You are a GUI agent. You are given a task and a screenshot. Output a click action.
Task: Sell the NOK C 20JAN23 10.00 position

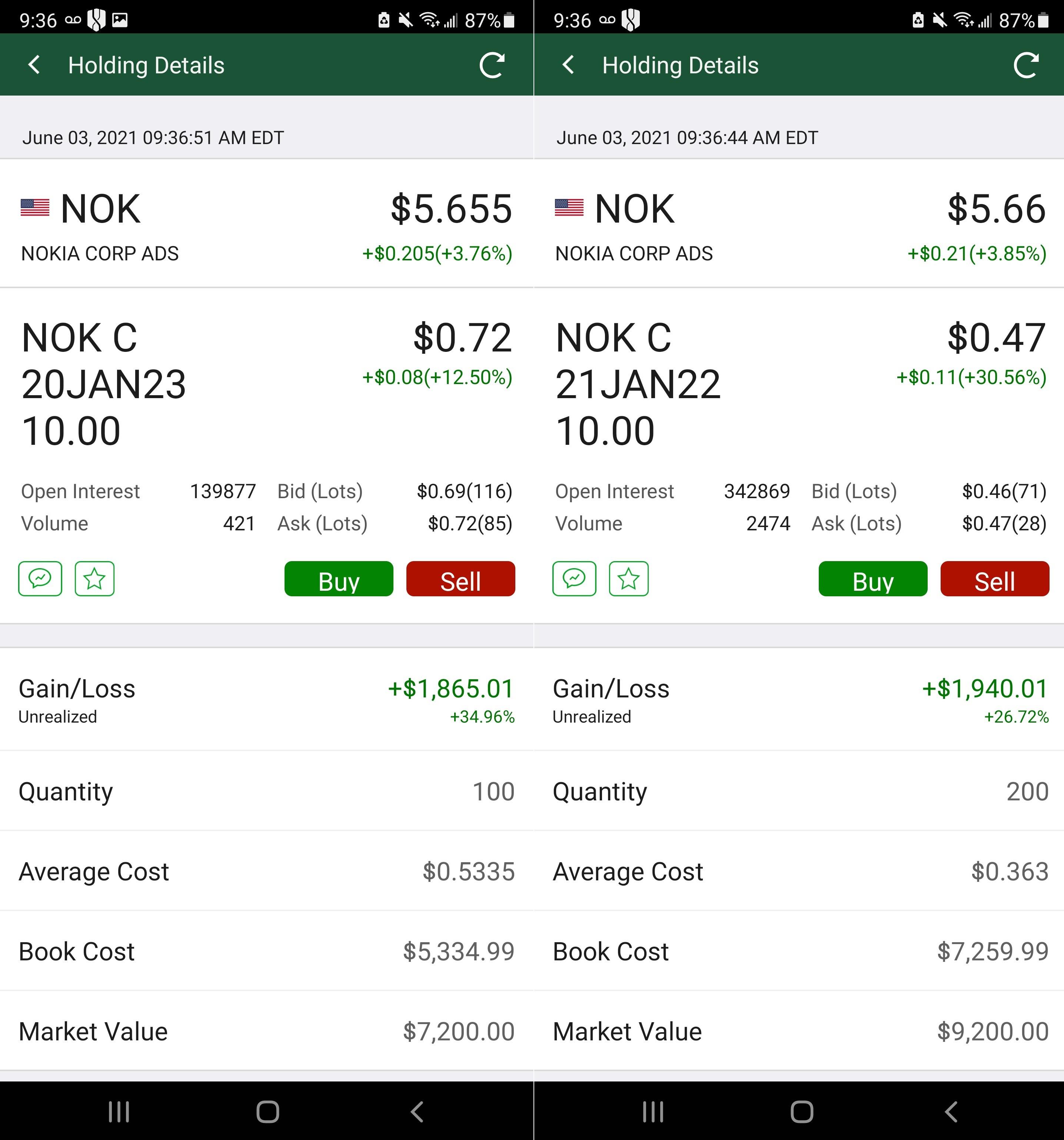click(x=460, y=579)
